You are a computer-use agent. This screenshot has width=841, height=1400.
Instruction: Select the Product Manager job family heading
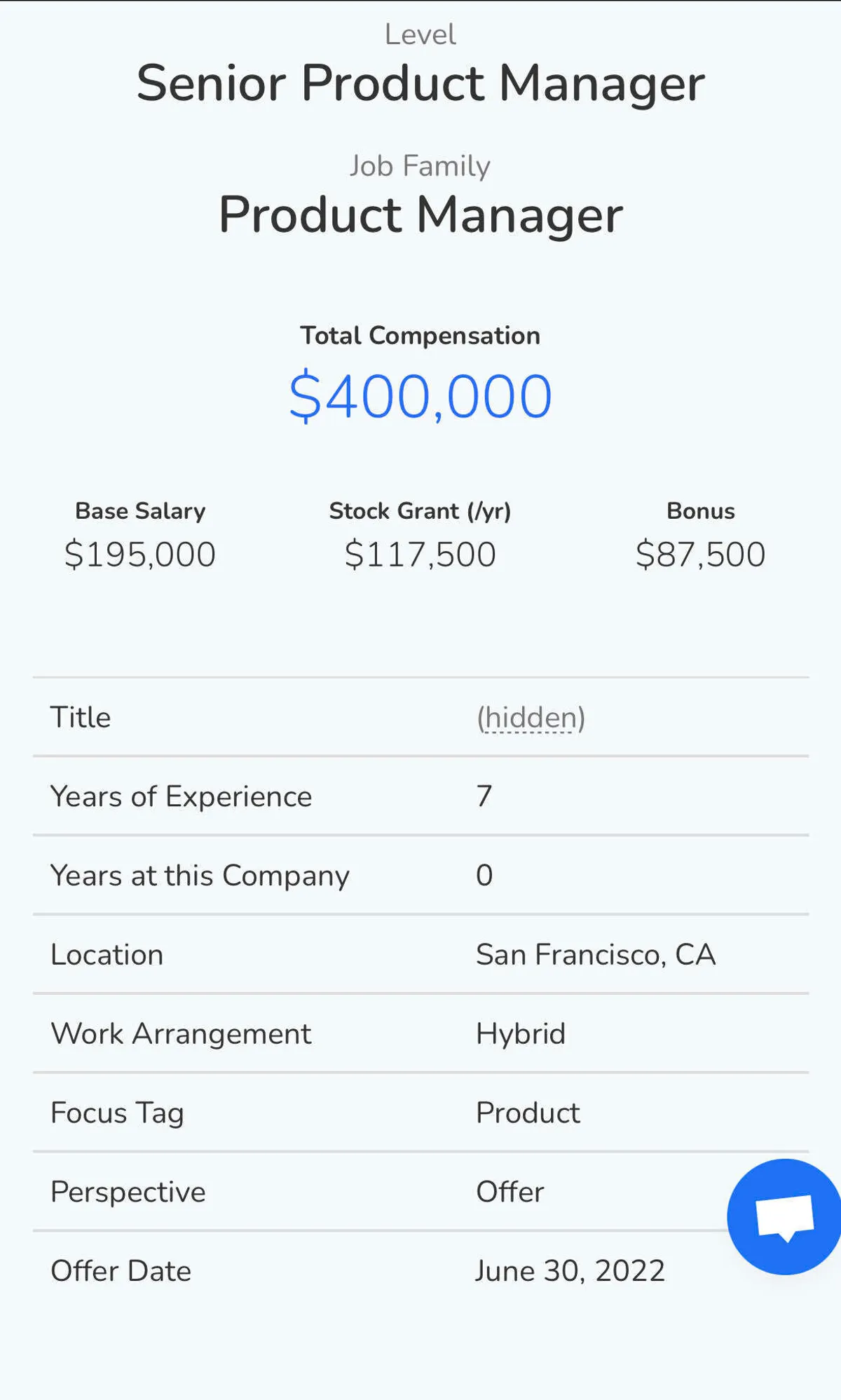click(x=420, y=215)
